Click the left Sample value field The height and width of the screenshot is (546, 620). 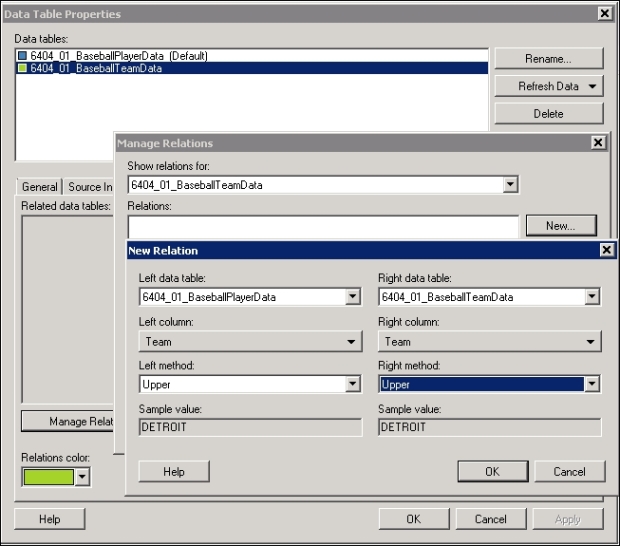click(x=250, y=427)
